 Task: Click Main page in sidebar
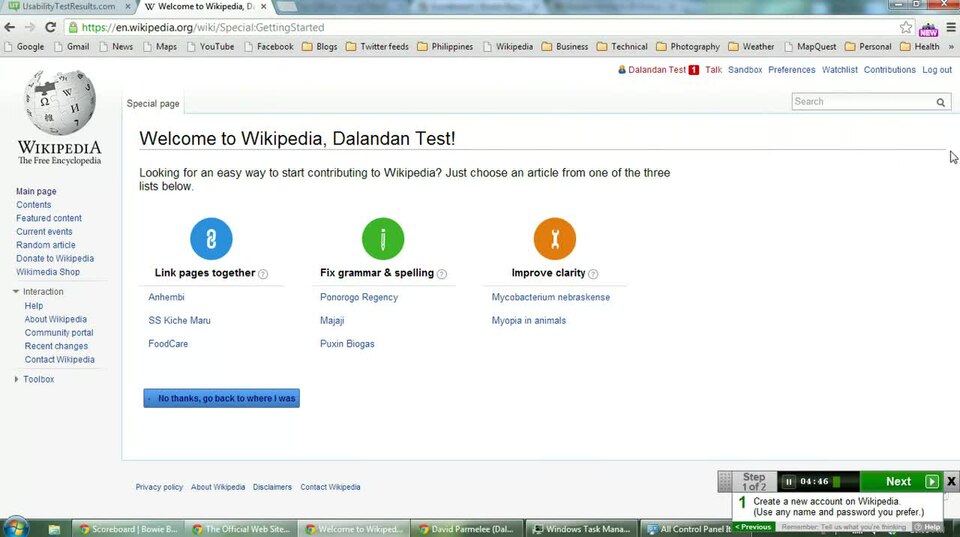pyautogui.click(x=36, y=191)
